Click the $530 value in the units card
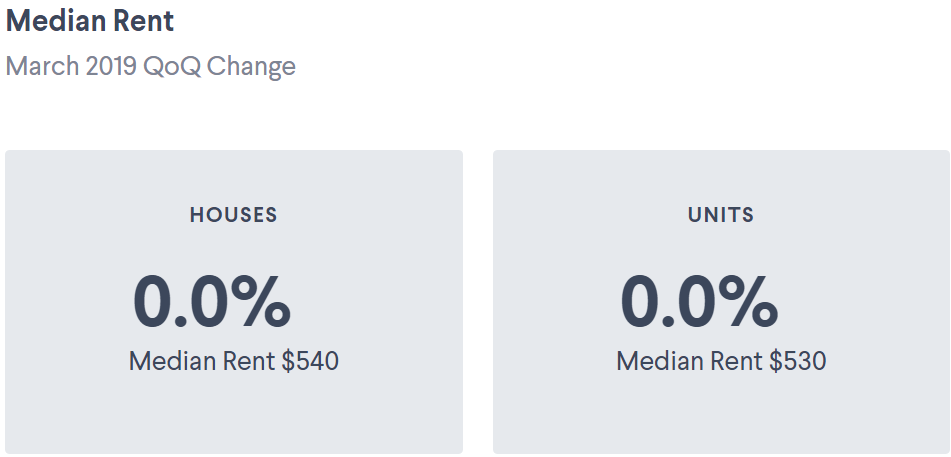 (x=798, y=361)
